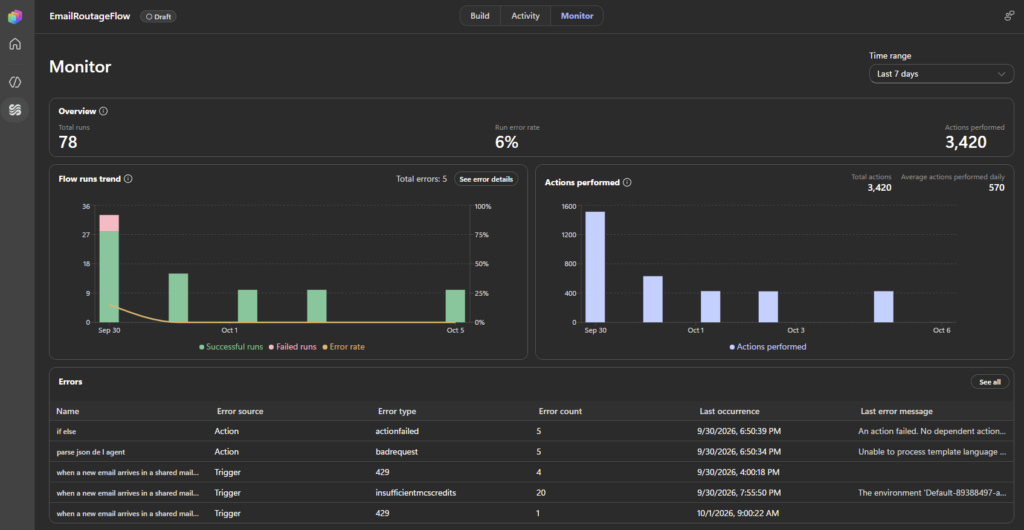This screenshot has height=530, width=1024.
Task: Click the Run error rate 6% value
Action: [x=507, y=142]
